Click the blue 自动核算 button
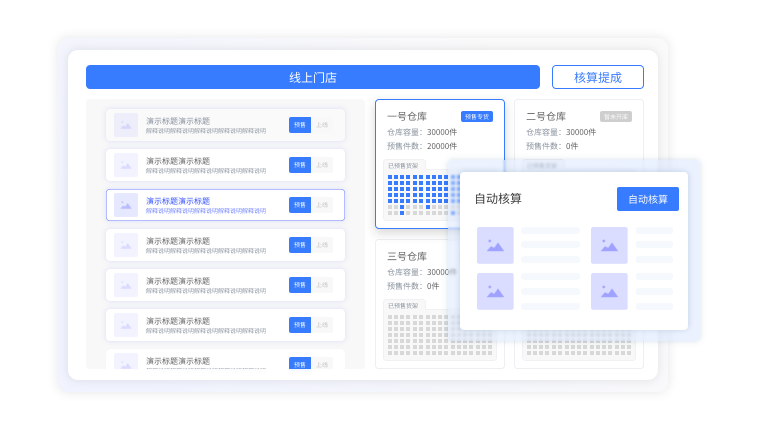This screenshot has width=760, height=430. pyautogui.click(x=648, y=199)
